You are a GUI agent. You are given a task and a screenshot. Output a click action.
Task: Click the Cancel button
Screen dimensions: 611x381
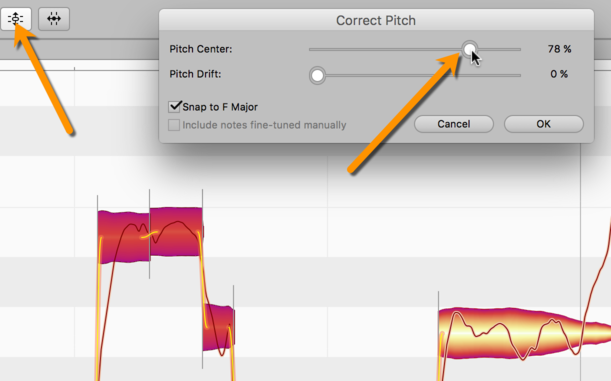point(454,124)
